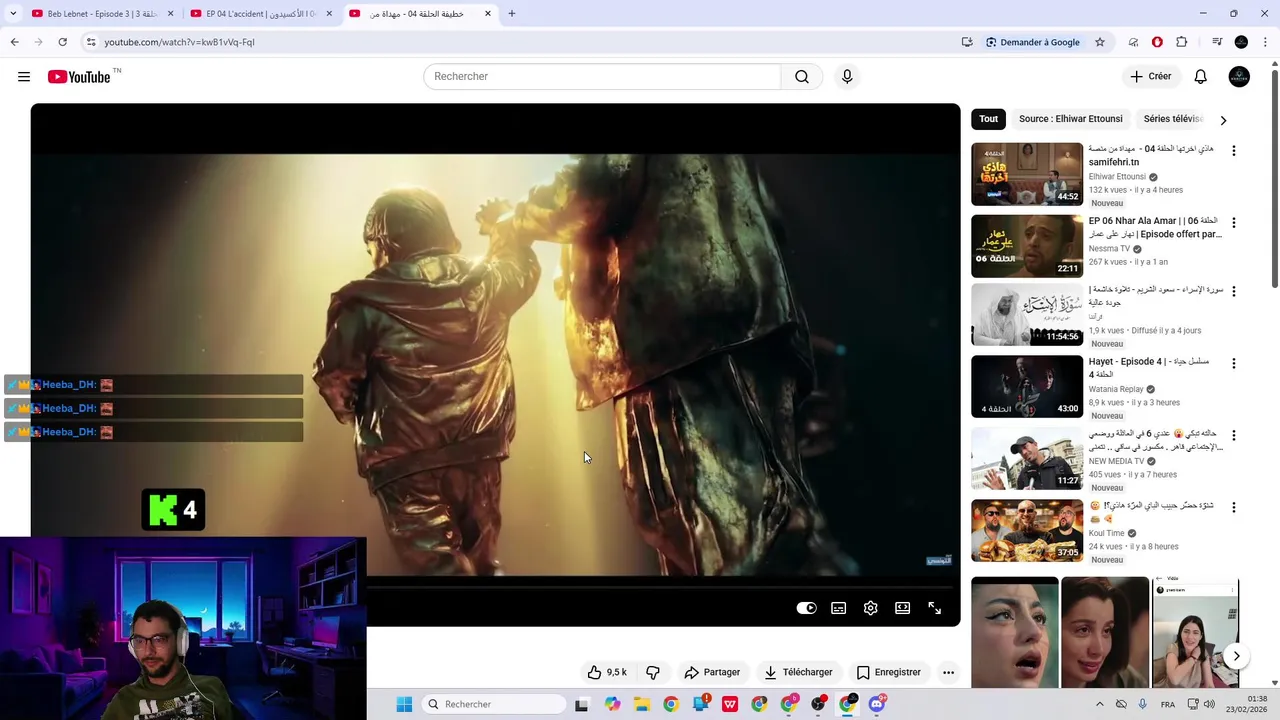Open options for the Koui Time video
Viewport: 1280px width, 720px height.
pos(1233,507)
